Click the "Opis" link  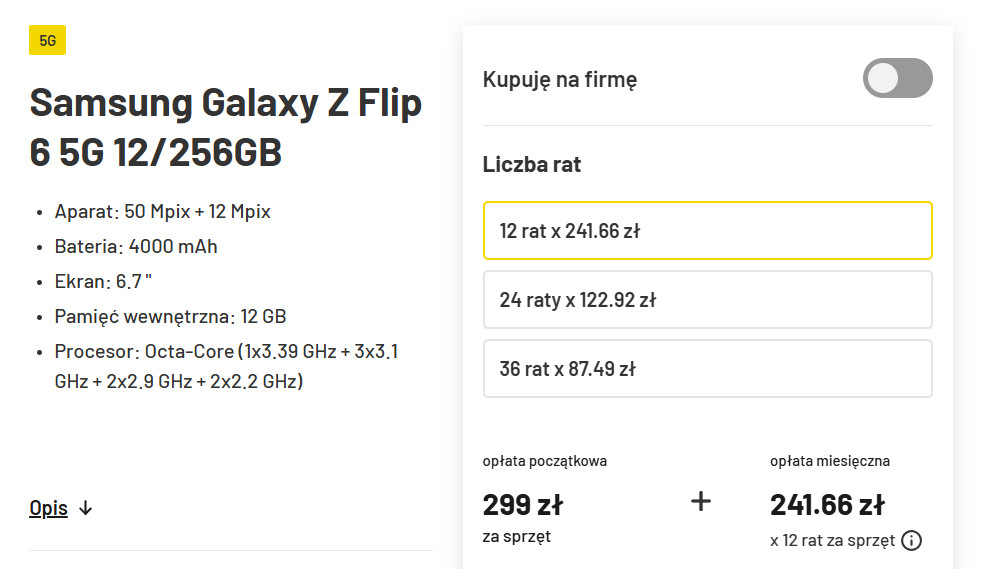pyautogui.click(x=49, y=508)
